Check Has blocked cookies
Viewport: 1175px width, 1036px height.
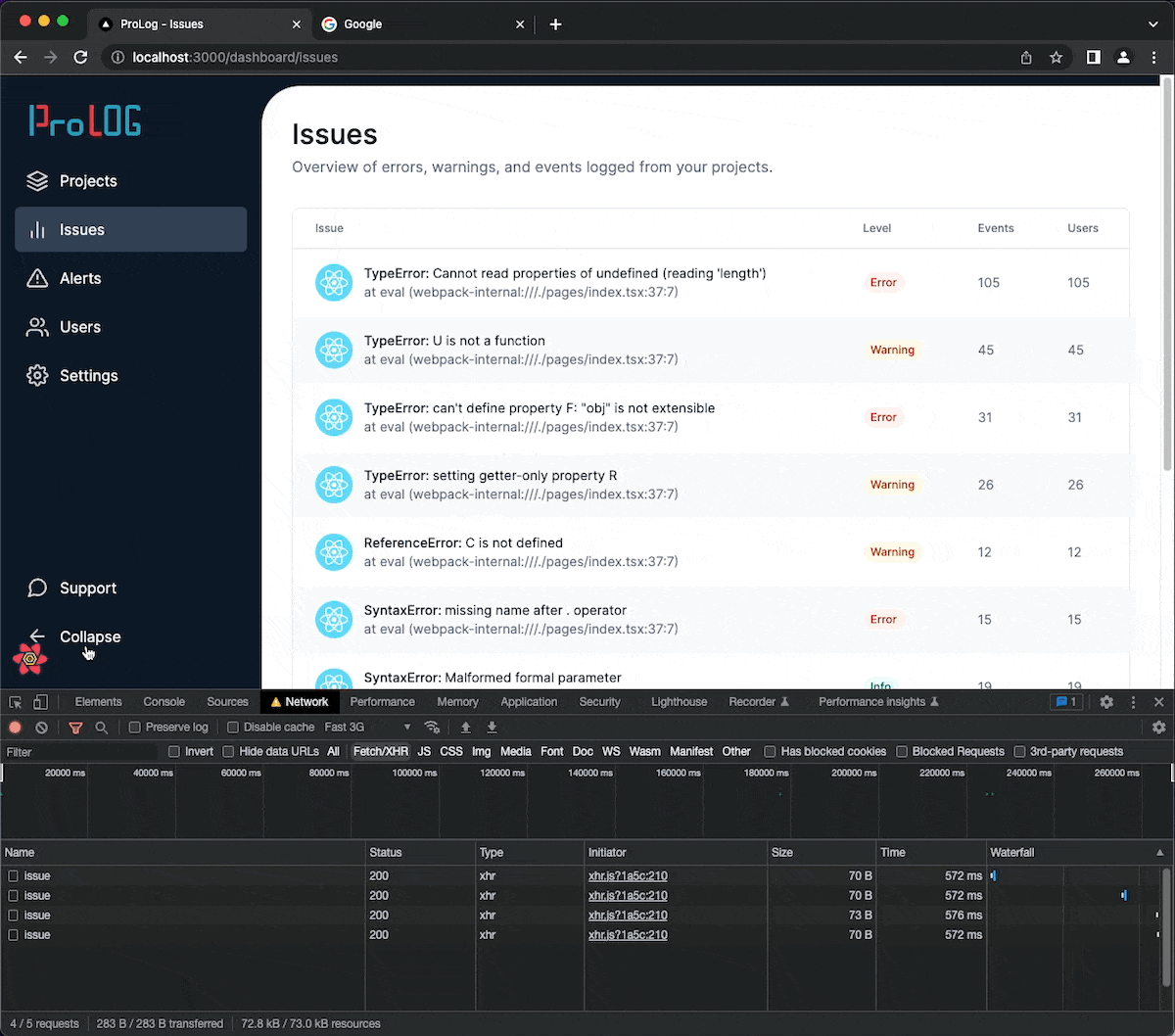(x=770, y=752)
